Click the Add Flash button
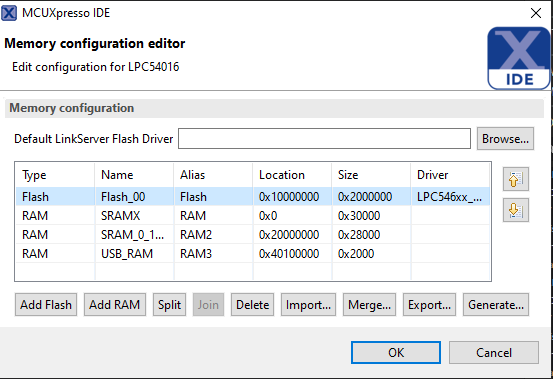 (46, 305)
